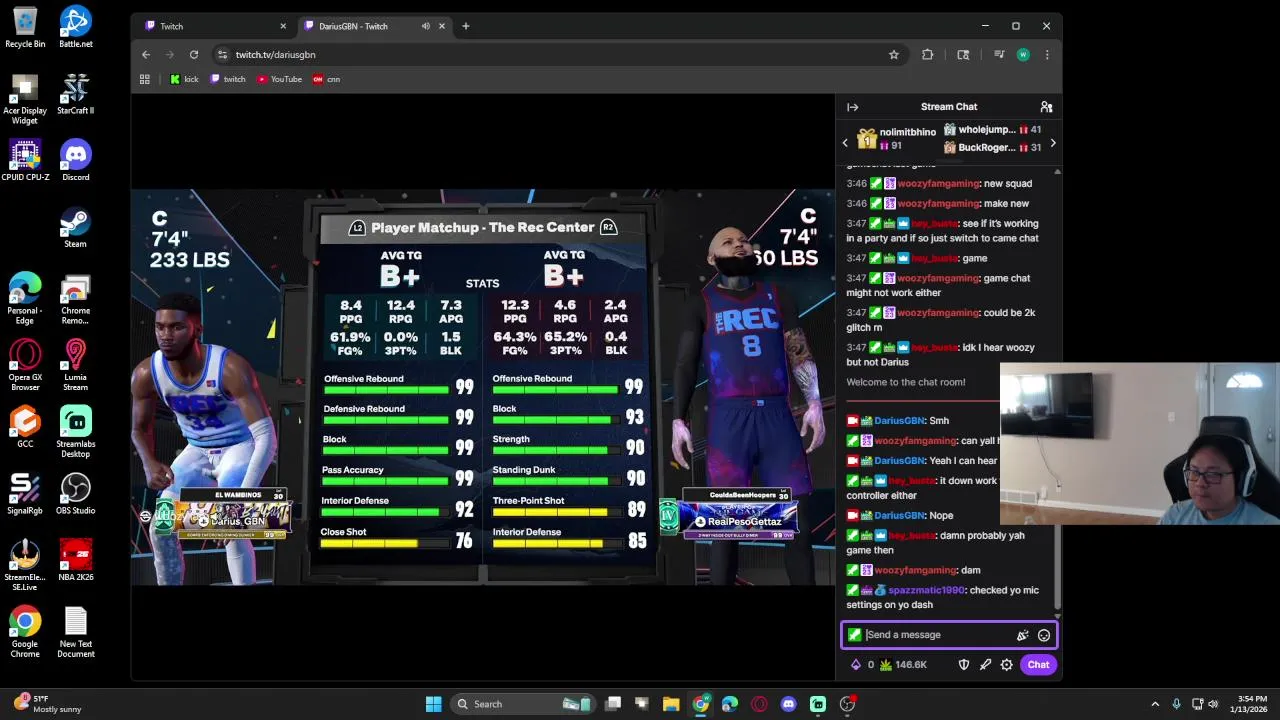Open the kick bookmark
This screenshot has width=1280, height=720.
coord(184,79)
